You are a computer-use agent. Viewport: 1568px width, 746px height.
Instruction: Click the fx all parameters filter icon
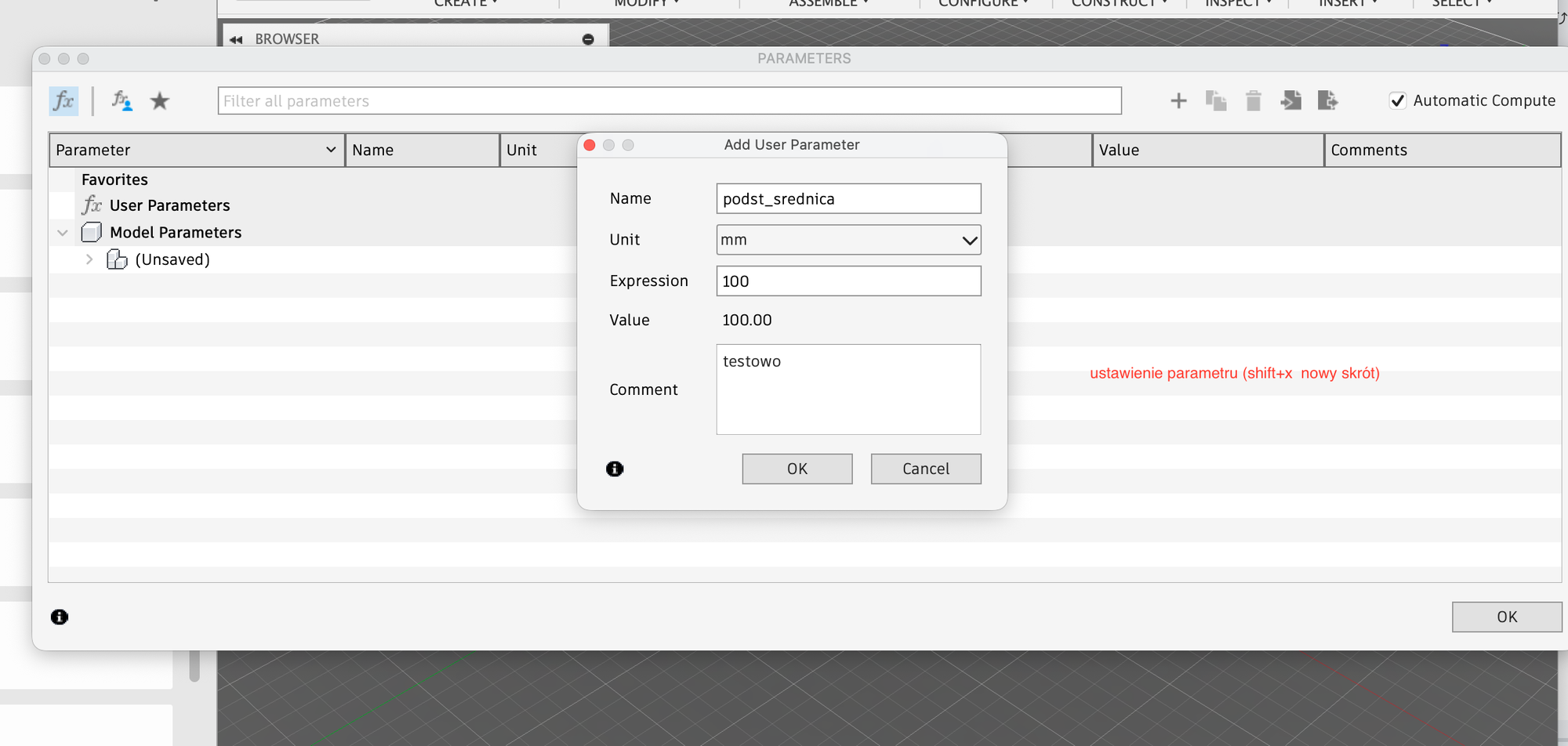tap(64, 101)
